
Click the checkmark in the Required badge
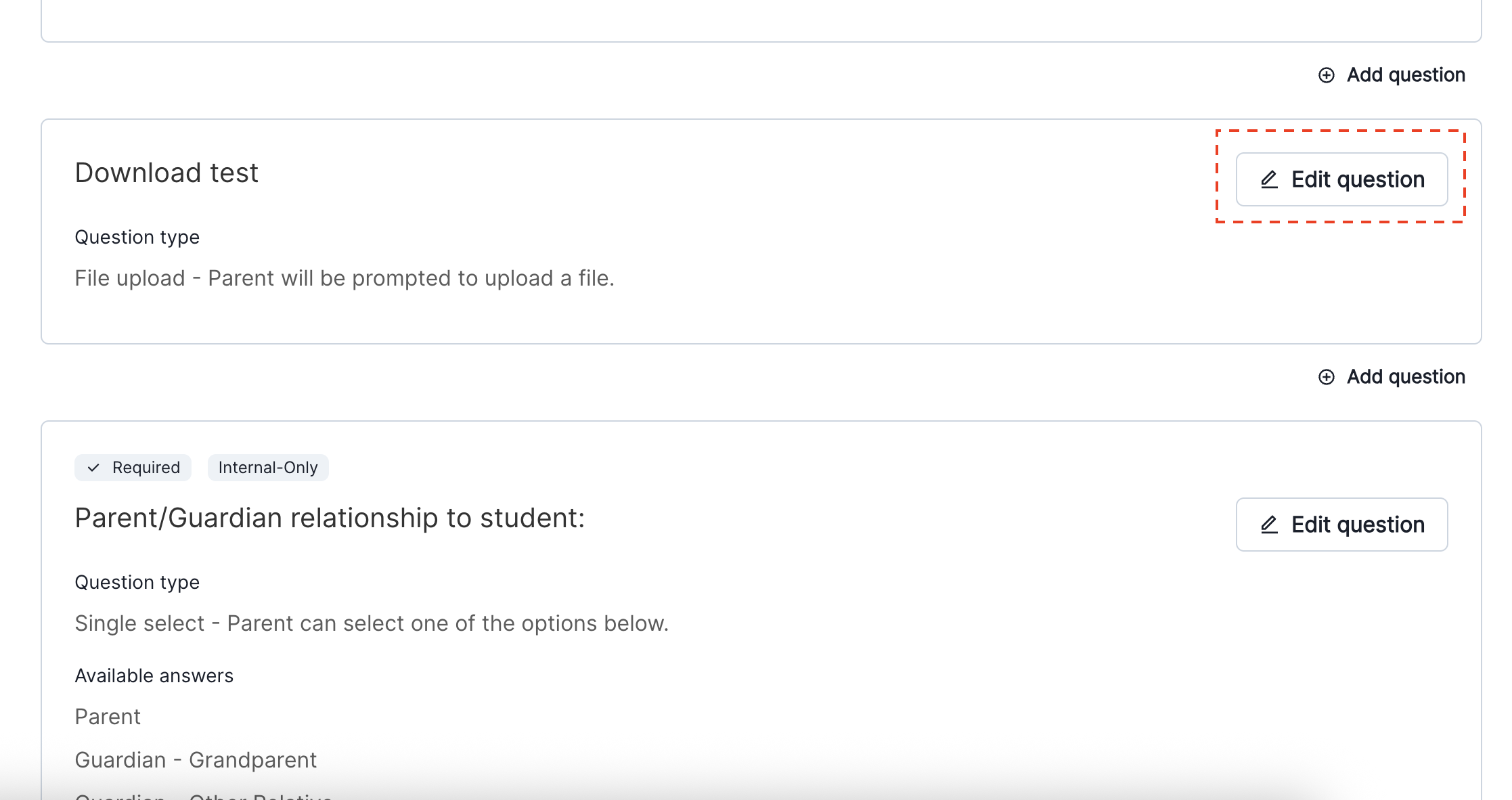pos(94,468)
